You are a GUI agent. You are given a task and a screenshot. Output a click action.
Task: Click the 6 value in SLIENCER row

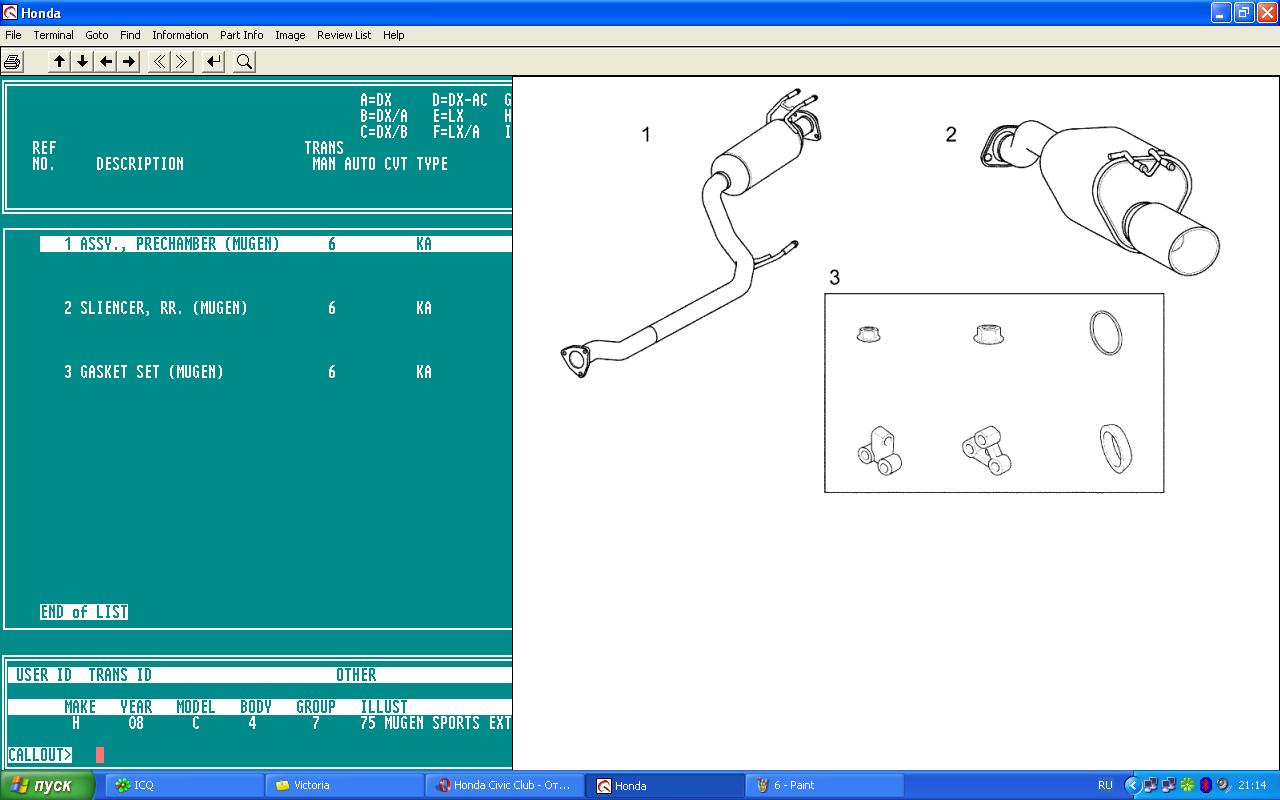332,308
